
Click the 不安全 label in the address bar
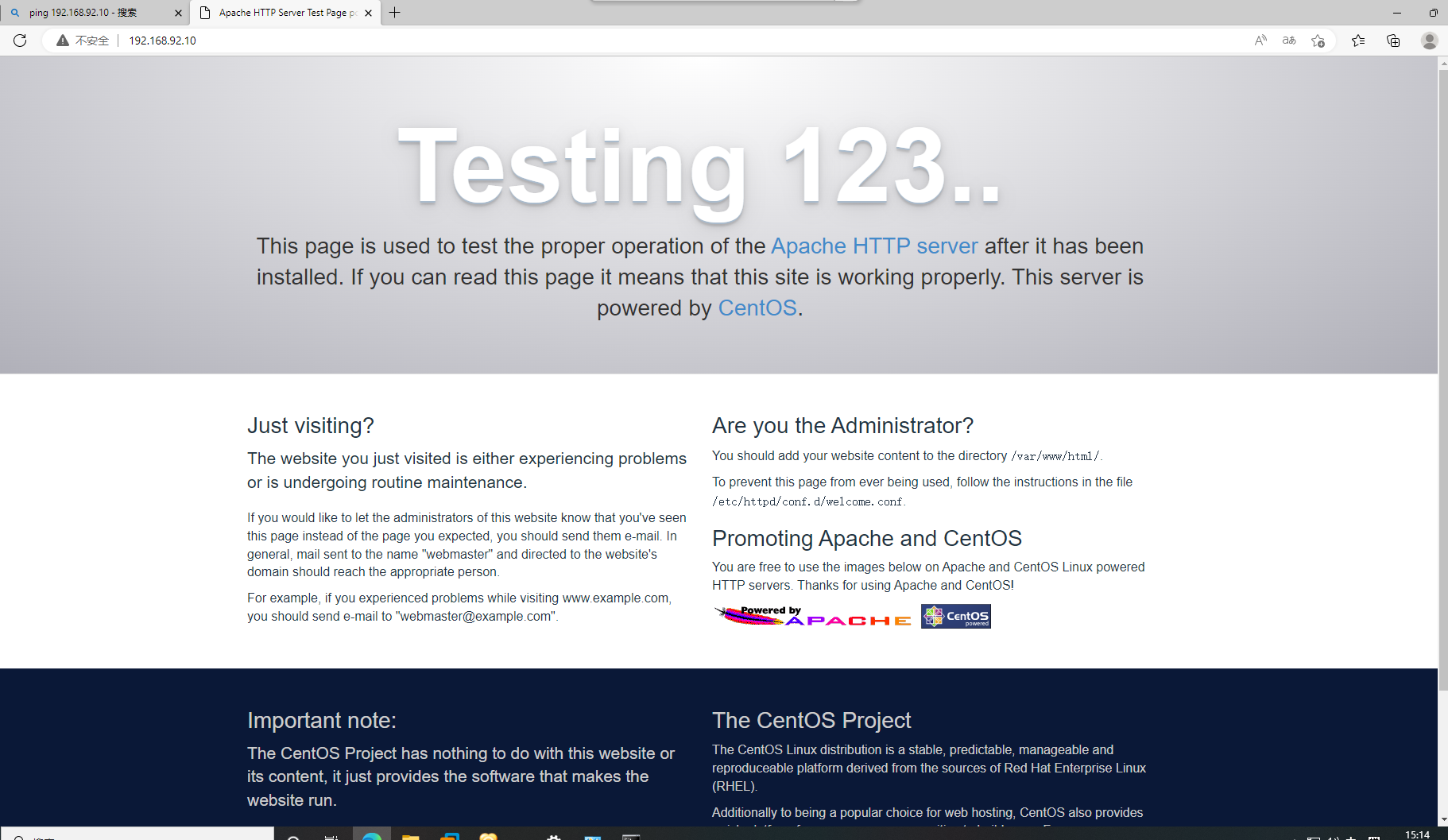coord(92,41)
